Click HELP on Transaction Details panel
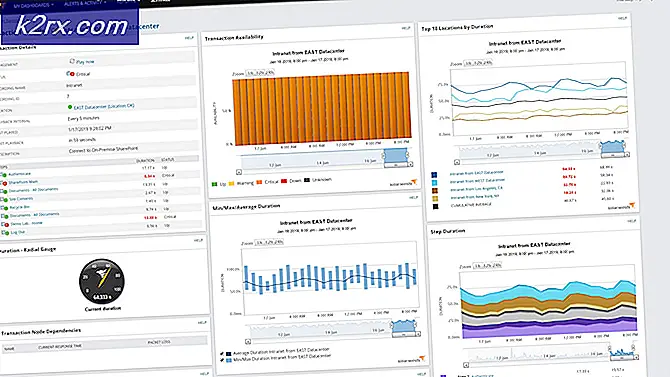Screen dimensions: 670x377 pyautogui.click(x=189, y=38)
